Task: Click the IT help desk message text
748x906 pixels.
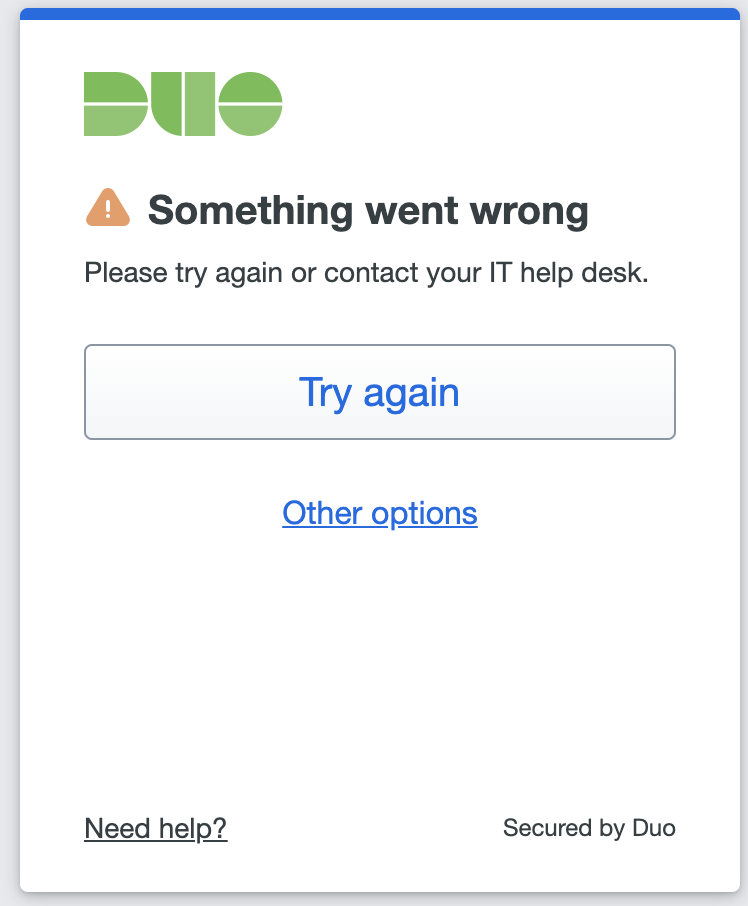Action: (367, 273)
